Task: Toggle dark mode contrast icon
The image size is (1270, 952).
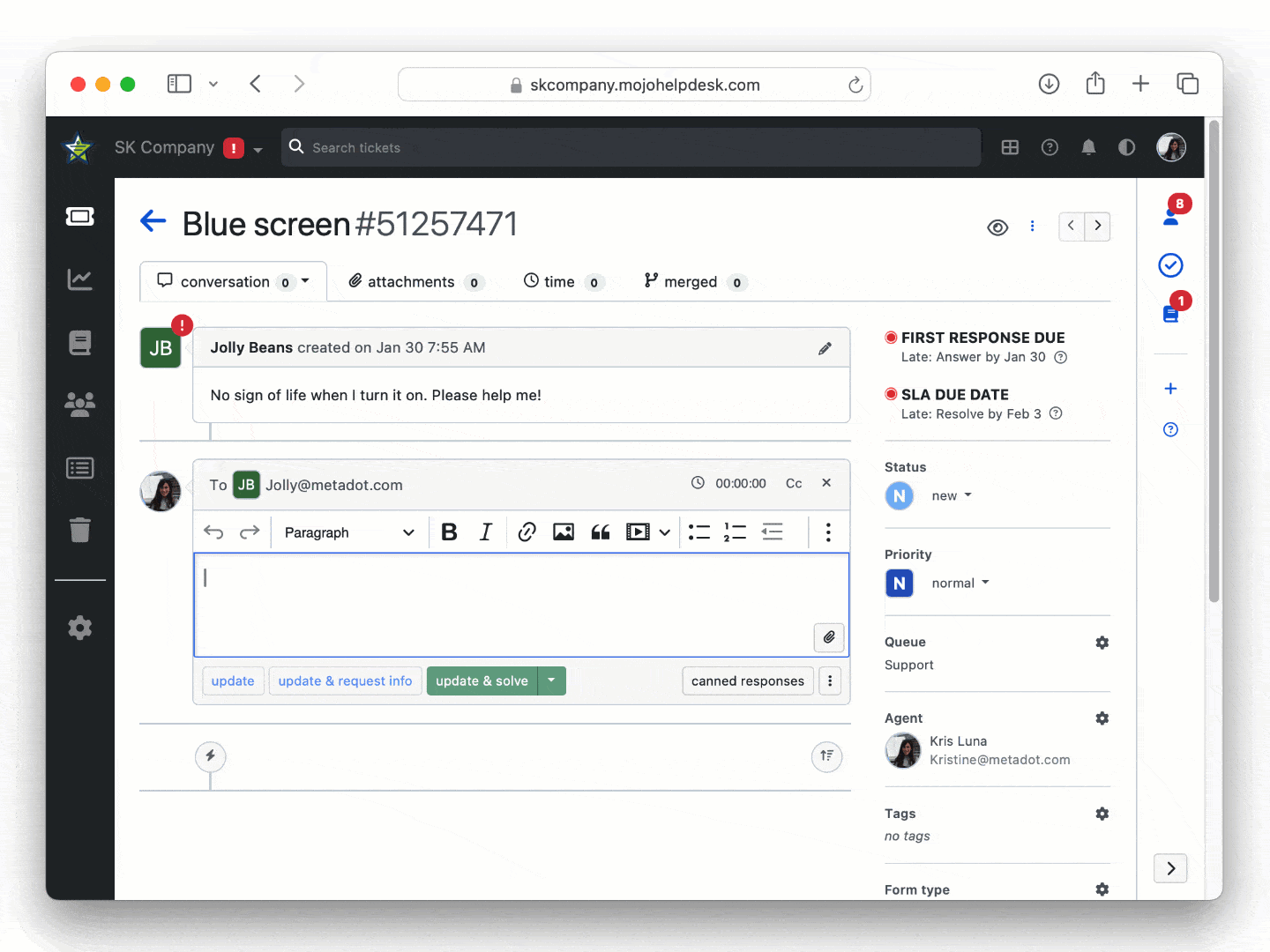Action: 1126,147
